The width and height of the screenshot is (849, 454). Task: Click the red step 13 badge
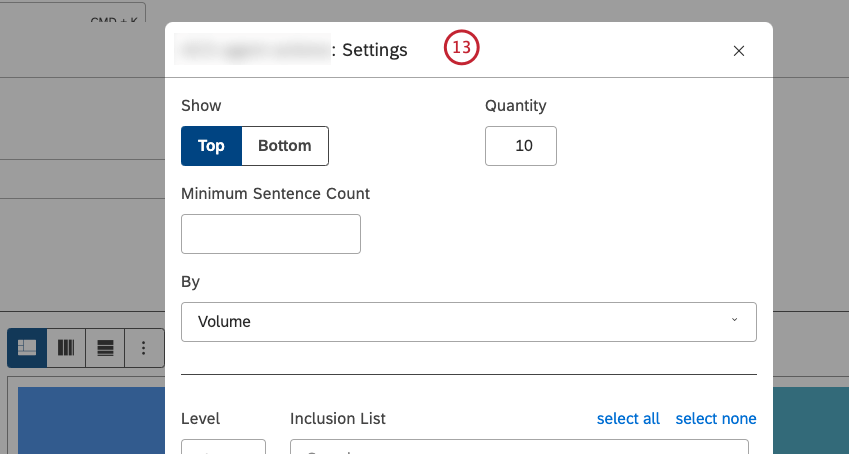(462, 48)
